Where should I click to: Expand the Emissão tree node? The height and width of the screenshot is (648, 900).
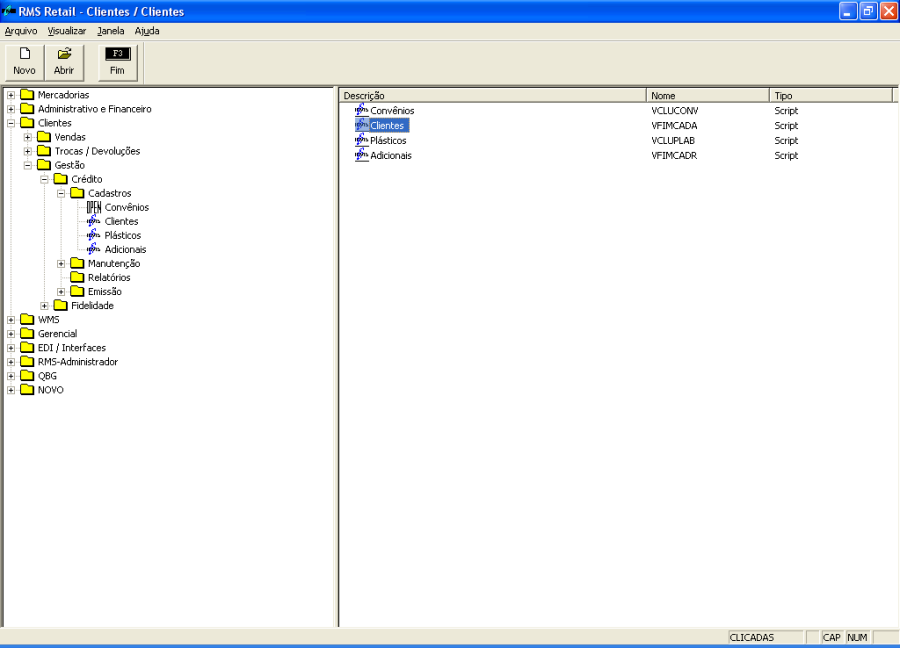61,292
